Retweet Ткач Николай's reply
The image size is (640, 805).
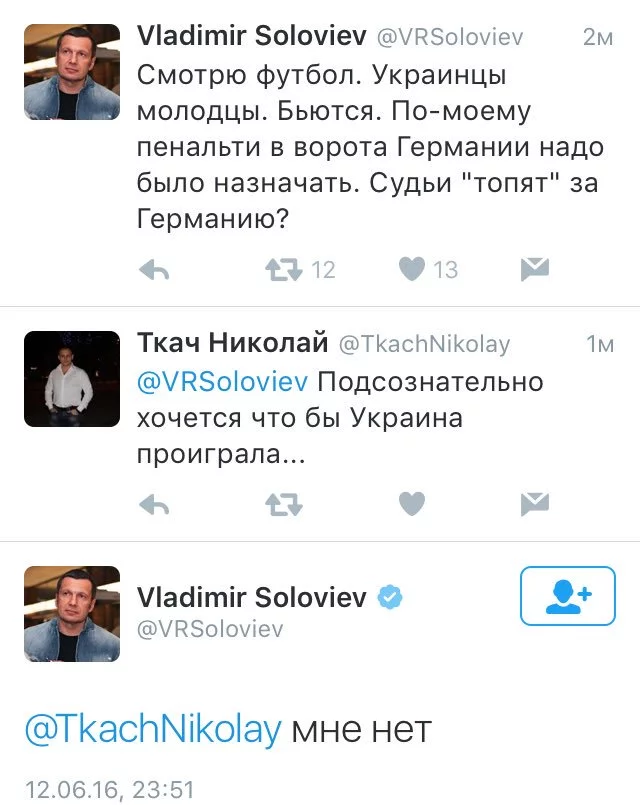click(x=284, y=505)
